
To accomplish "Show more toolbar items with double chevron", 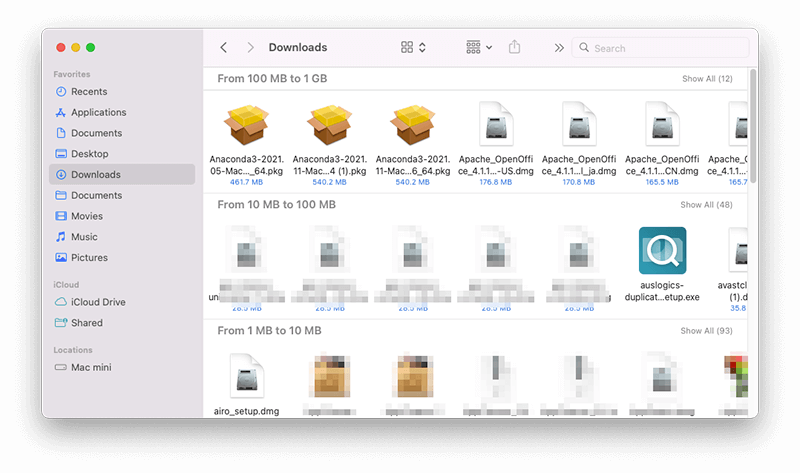I will [559, 48].
